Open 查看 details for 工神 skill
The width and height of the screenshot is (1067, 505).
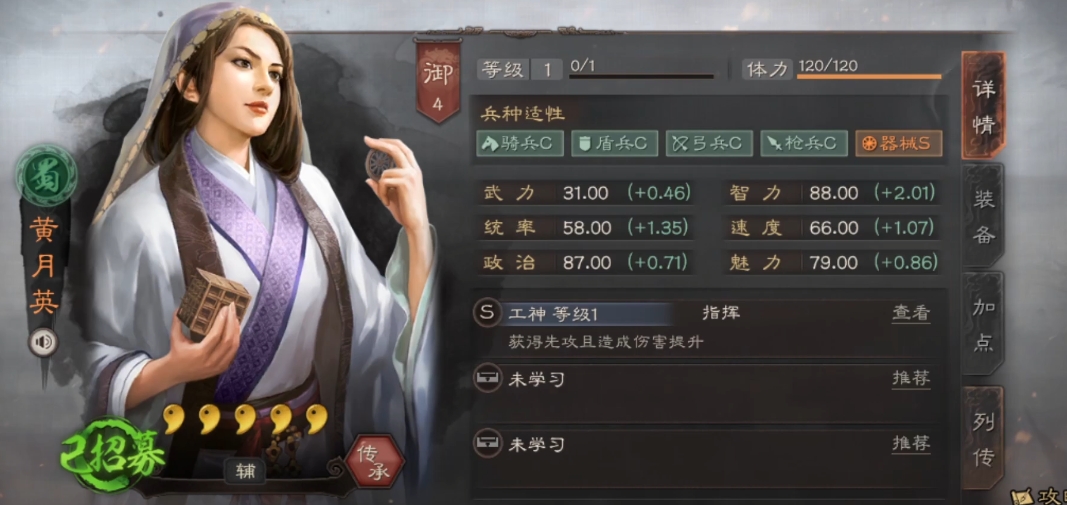tap(910, 313)
